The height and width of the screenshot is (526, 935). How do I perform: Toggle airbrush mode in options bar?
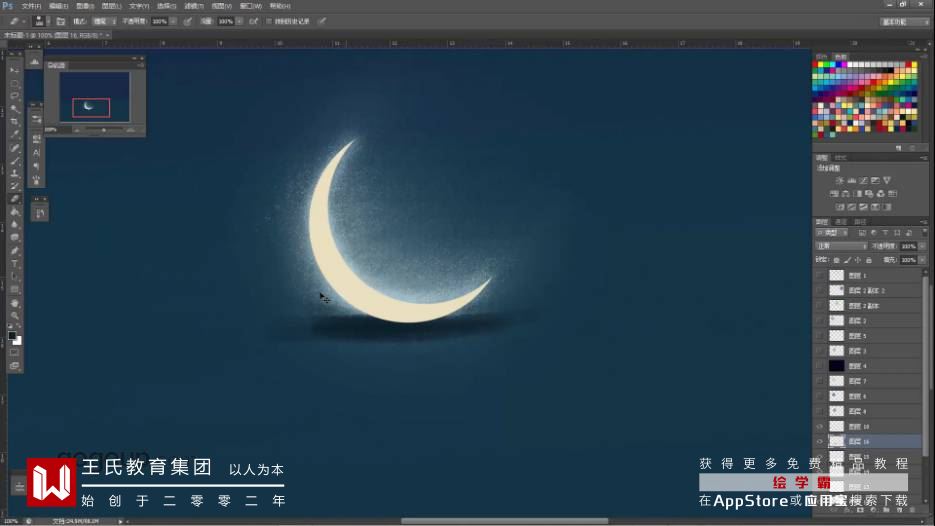point(253,21)
